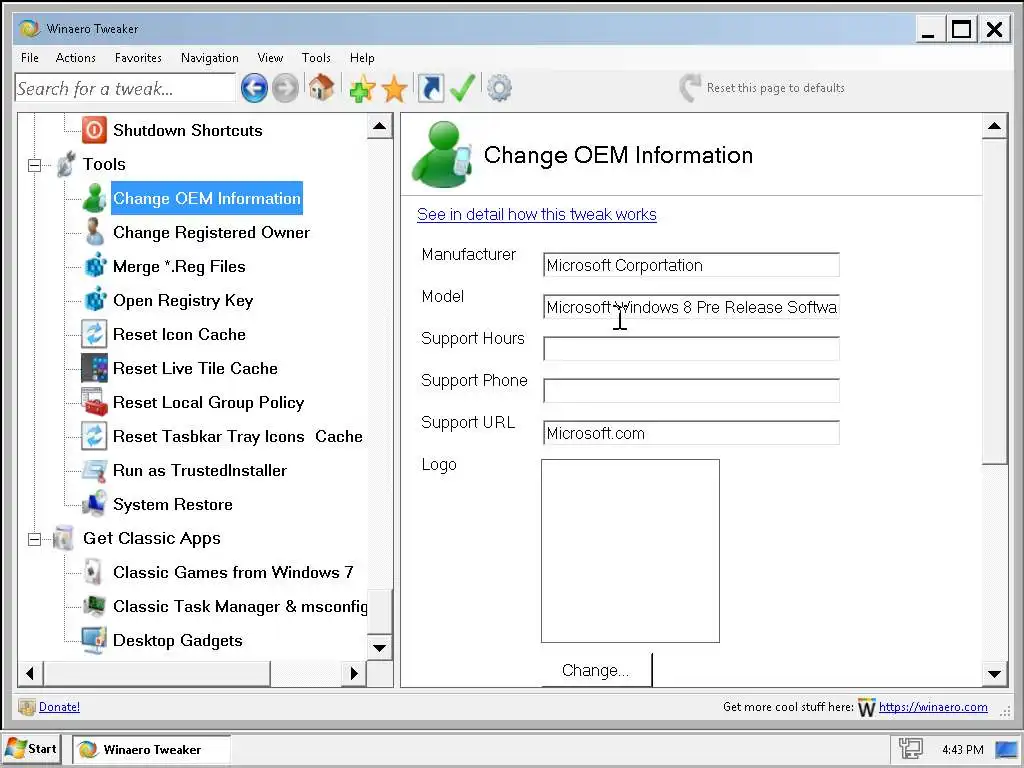Click the Classic Task Manager & msconfig icon
This screenshot has height=768, width=1024.
pyautogui.click(x=94, y=606)
